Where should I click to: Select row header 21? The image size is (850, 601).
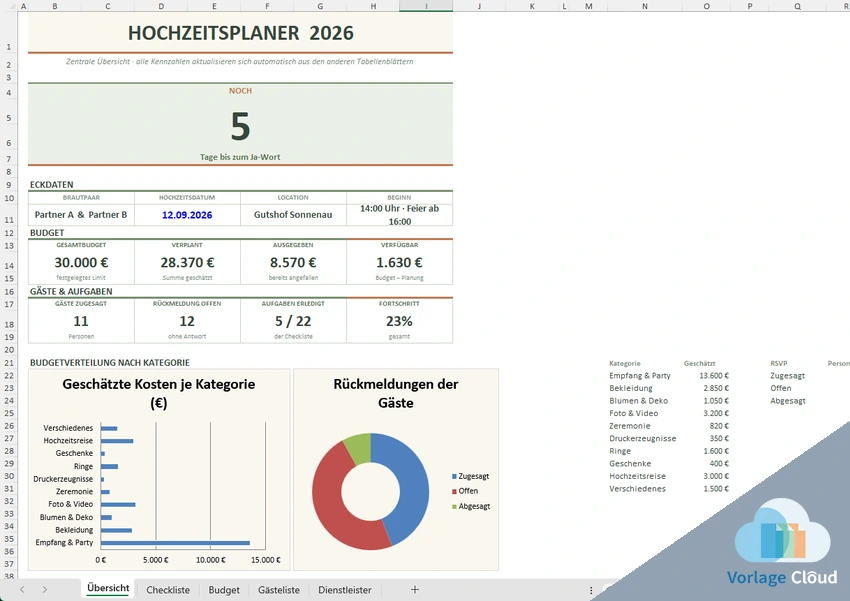pos(9,363)
